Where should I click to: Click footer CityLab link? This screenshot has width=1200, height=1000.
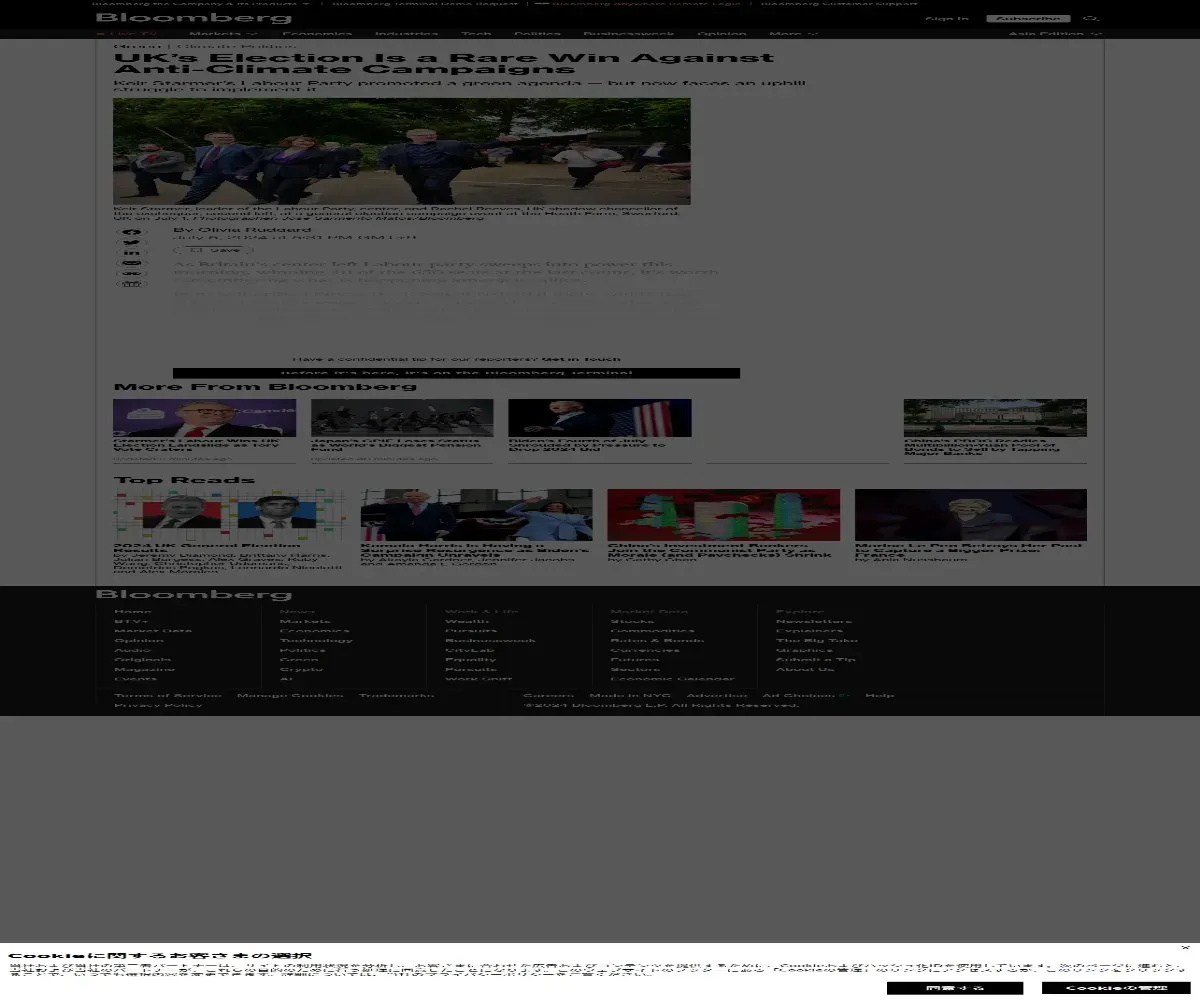(x=470, y=650)
